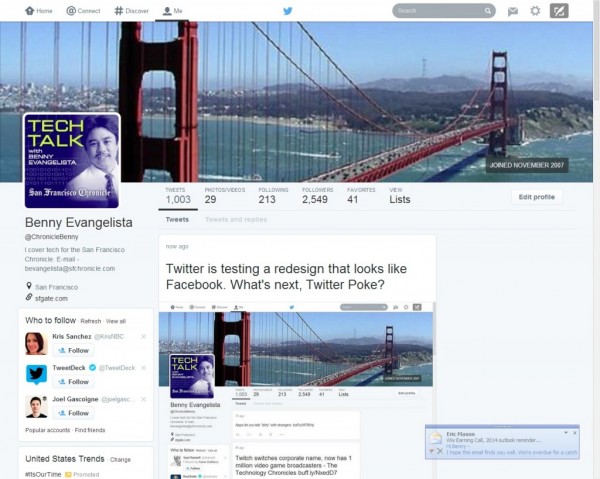Open Favorites 41 stat
The height and width of the screenshot is (479, 600).
[361, 196]
